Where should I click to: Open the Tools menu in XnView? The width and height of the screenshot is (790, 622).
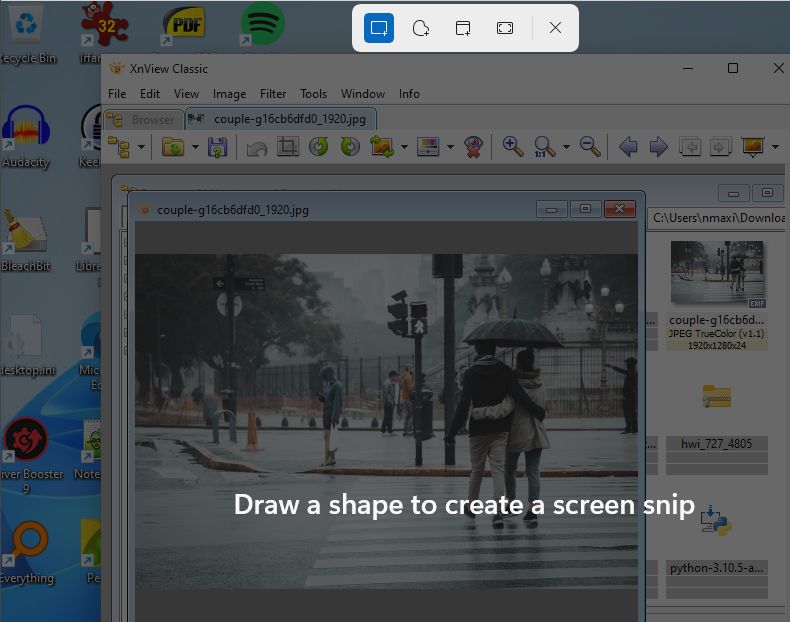point(313,94)
